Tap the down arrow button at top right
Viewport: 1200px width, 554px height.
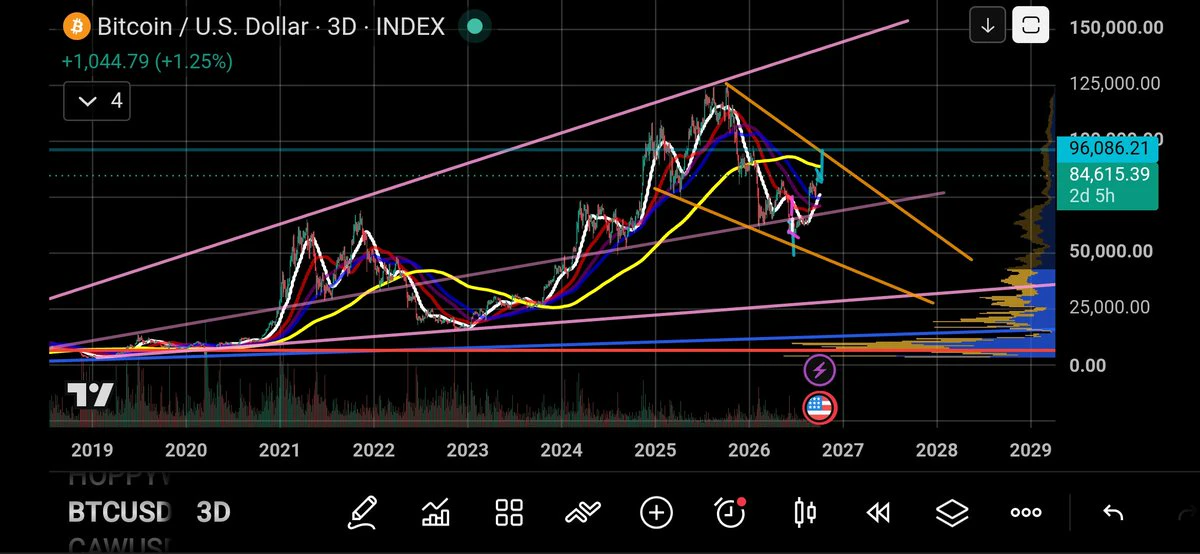click(988, 26)
